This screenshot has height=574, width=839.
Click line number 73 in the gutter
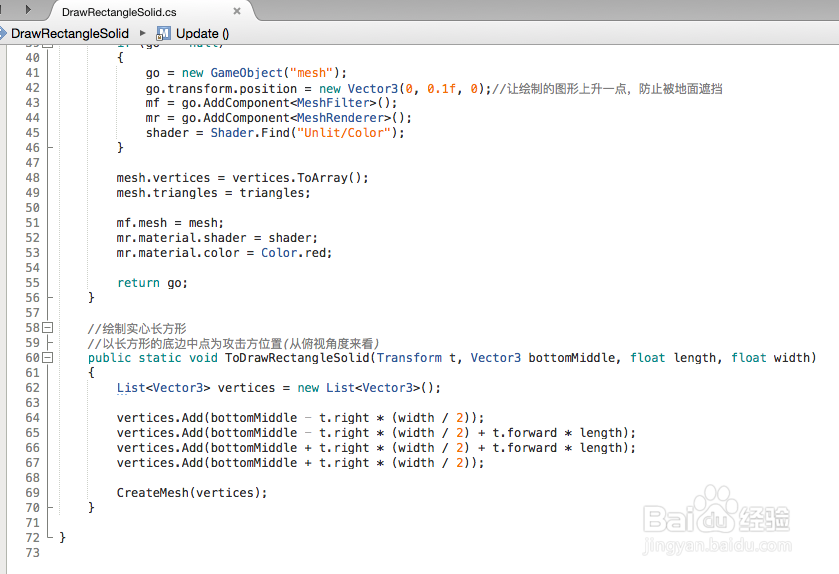tap(32, 553)
